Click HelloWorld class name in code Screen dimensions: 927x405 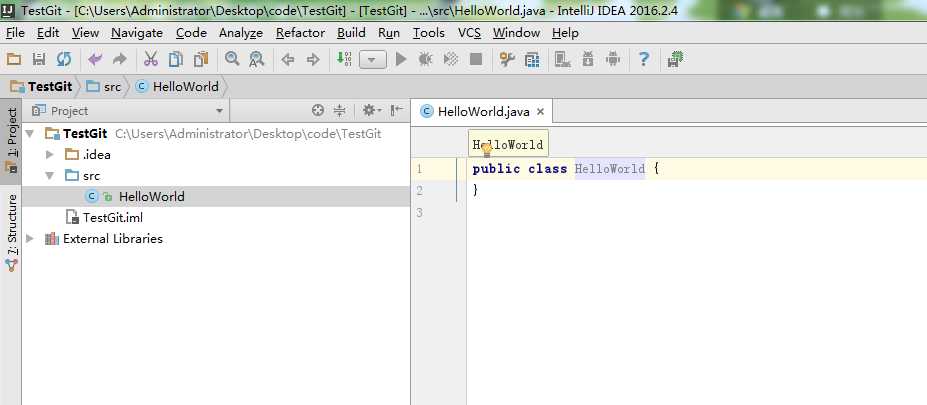pos(610,169)
